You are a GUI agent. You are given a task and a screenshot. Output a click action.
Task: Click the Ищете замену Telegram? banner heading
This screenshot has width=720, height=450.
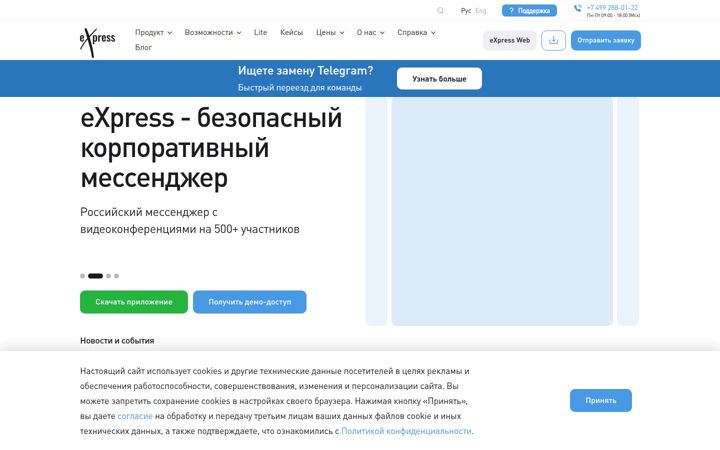click(305, 71)
